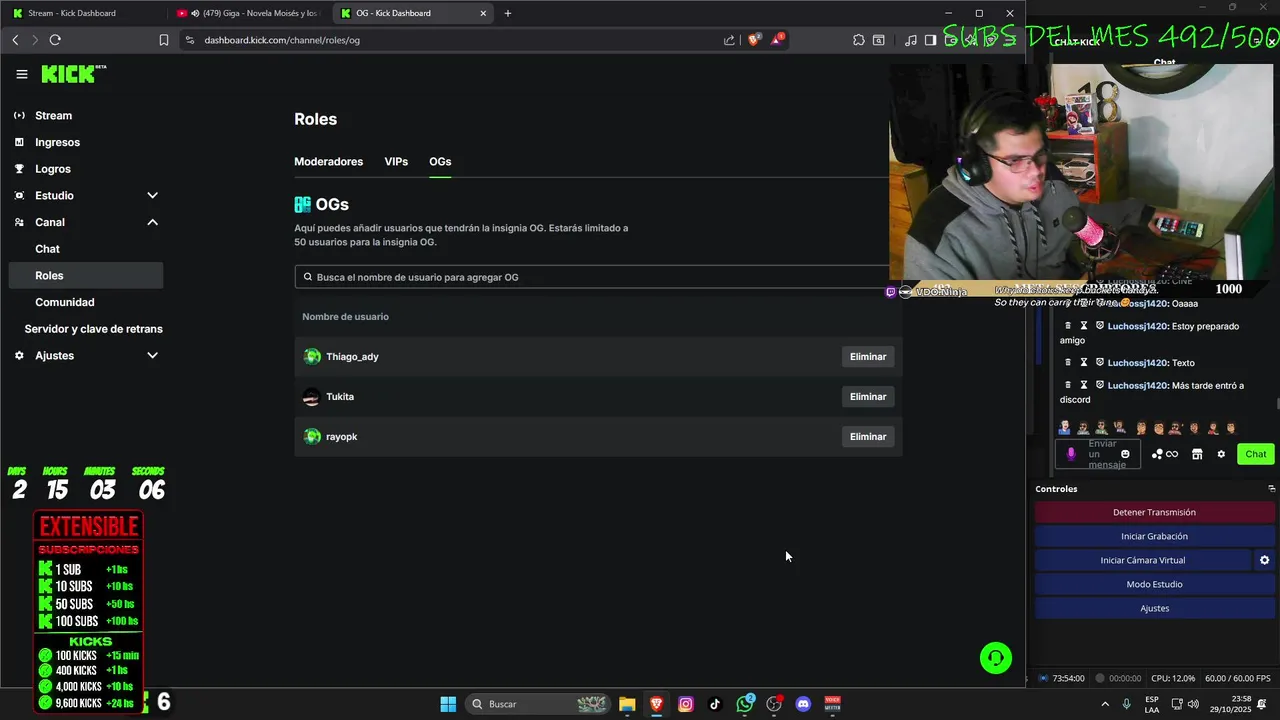Open File Explorer from taskbar
This screenshot has height=720, width=1280.
click(627, 704)
